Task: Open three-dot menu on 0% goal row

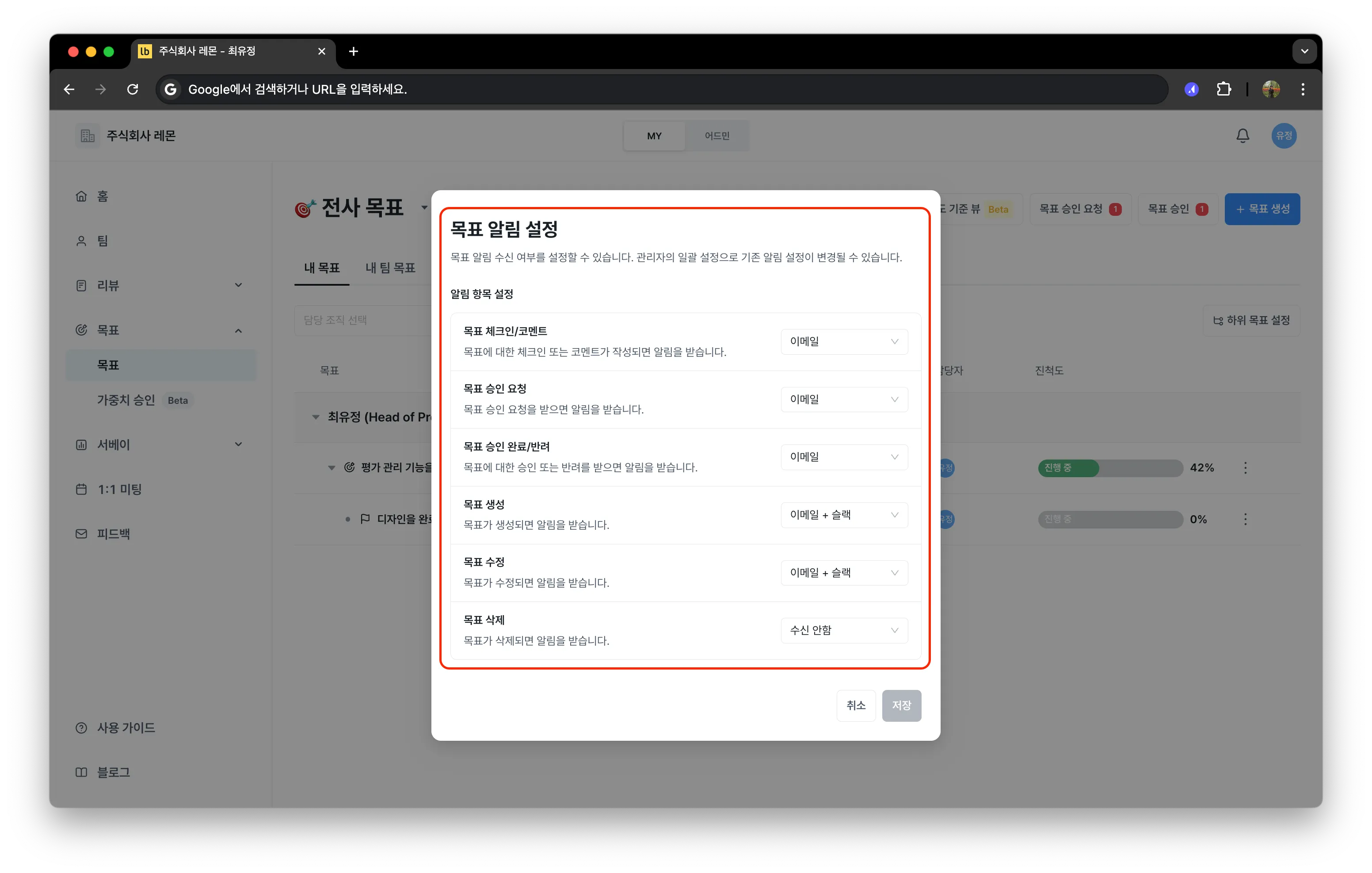Action: pos(1245,520)
